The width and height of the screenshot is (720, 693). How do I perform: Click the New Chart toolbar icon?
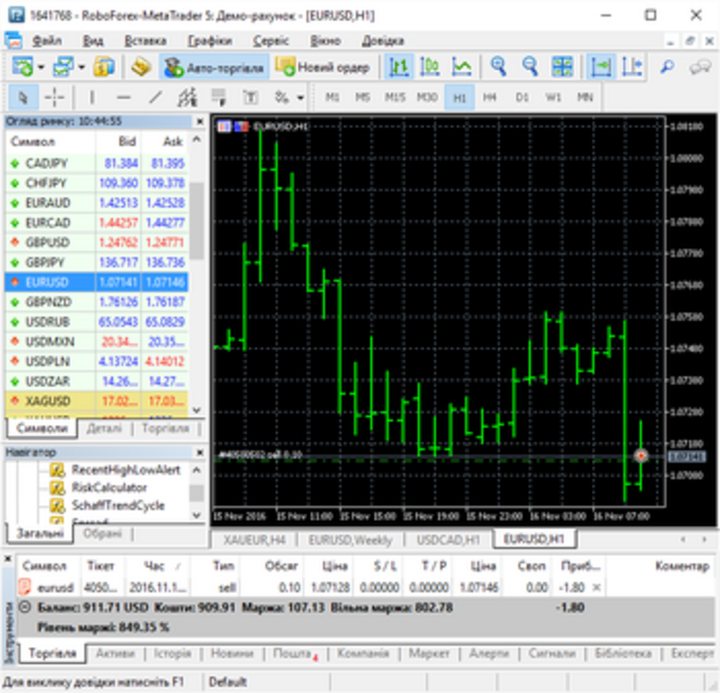tap(21, 67)
